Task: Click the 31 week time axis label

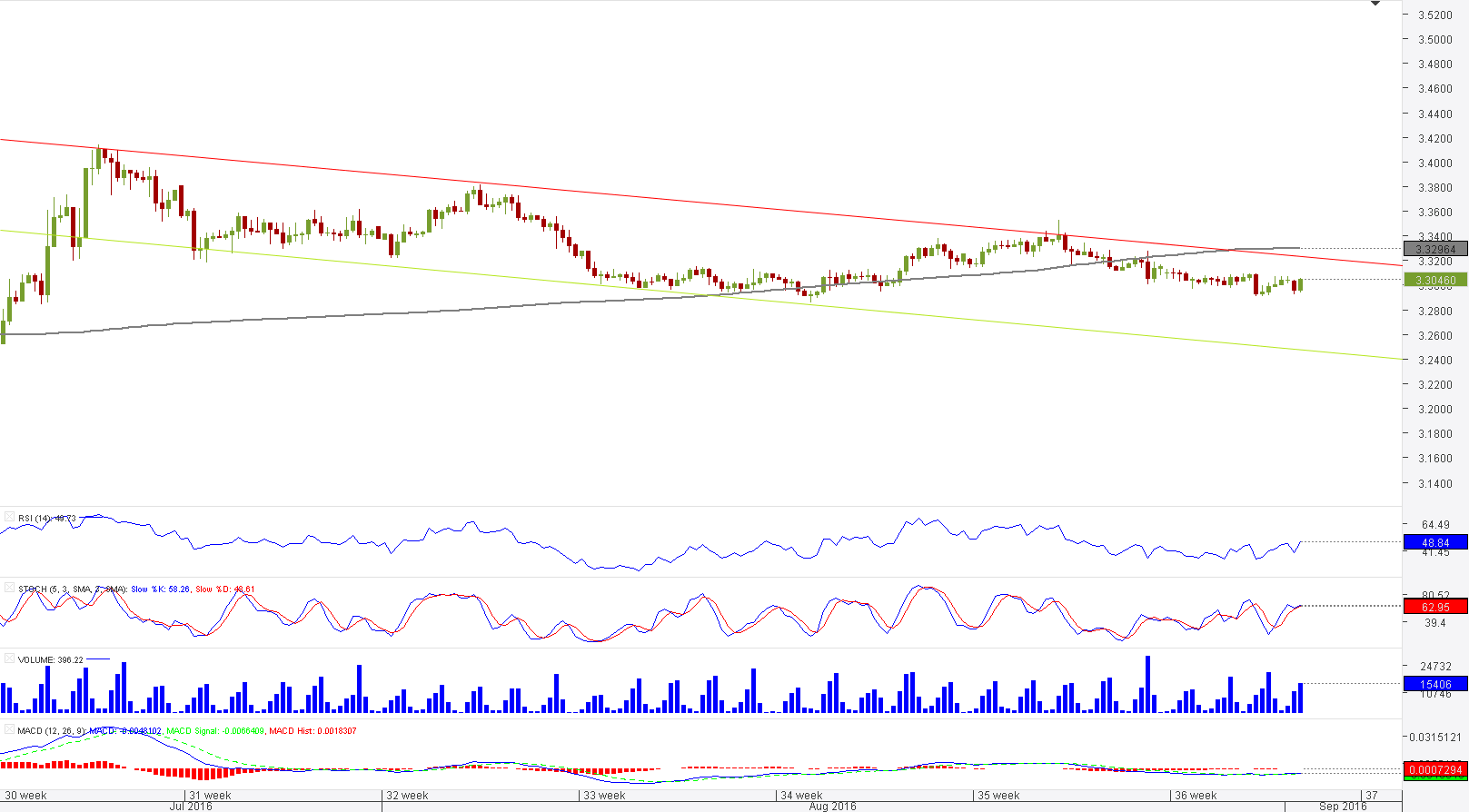Action: tap(210, 796)
